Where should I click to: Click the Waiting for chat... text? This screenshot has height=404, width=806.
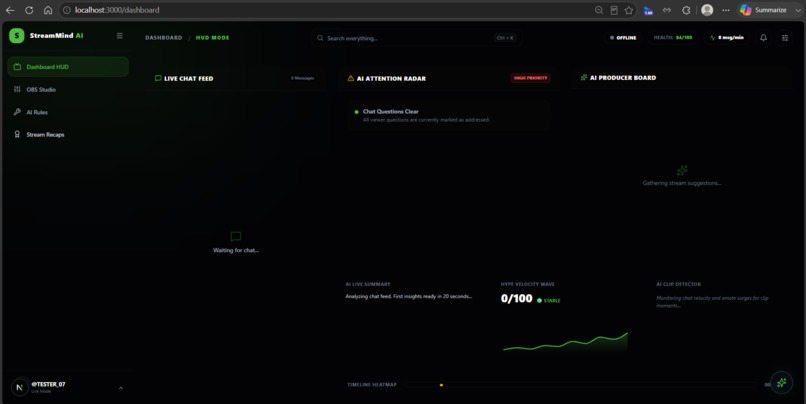click(236, 250)
